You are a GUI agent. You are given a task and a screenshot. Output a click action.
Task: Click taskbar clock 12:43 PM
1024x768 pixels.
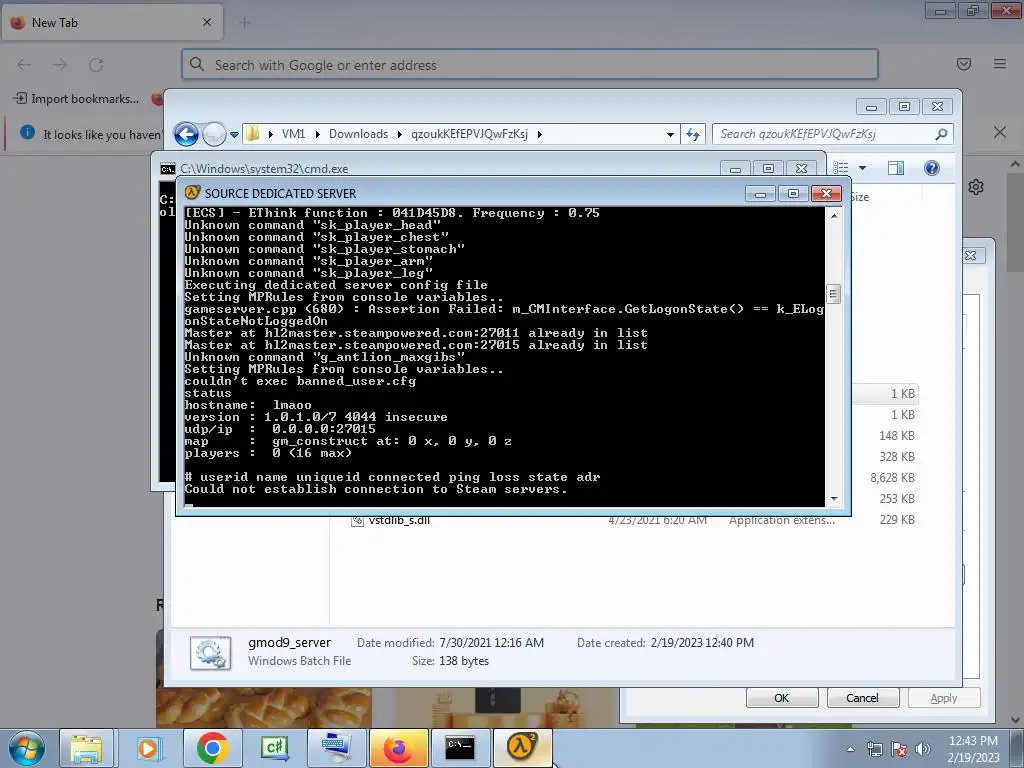pyautogui.click(x=973, y=741)
